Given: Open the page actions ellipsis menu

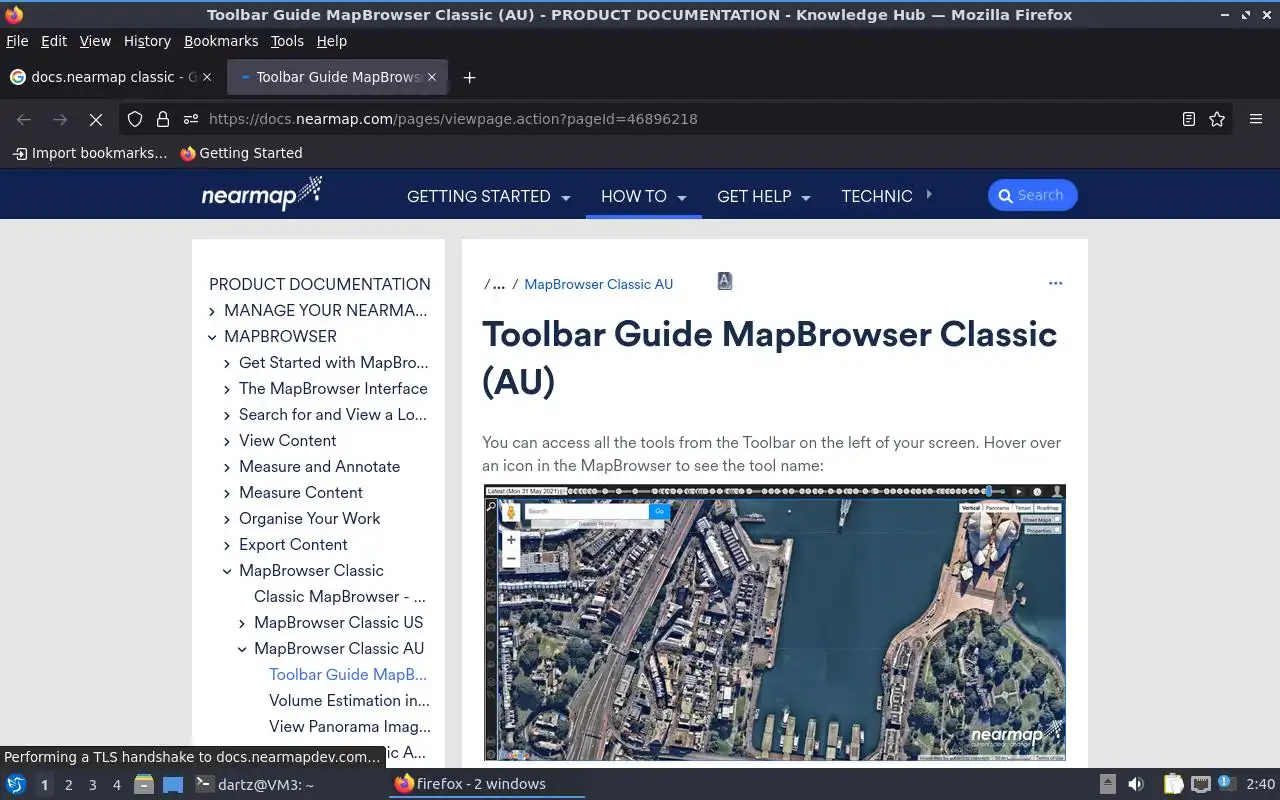Looking at the screenshot, I should coord(1055,283).
